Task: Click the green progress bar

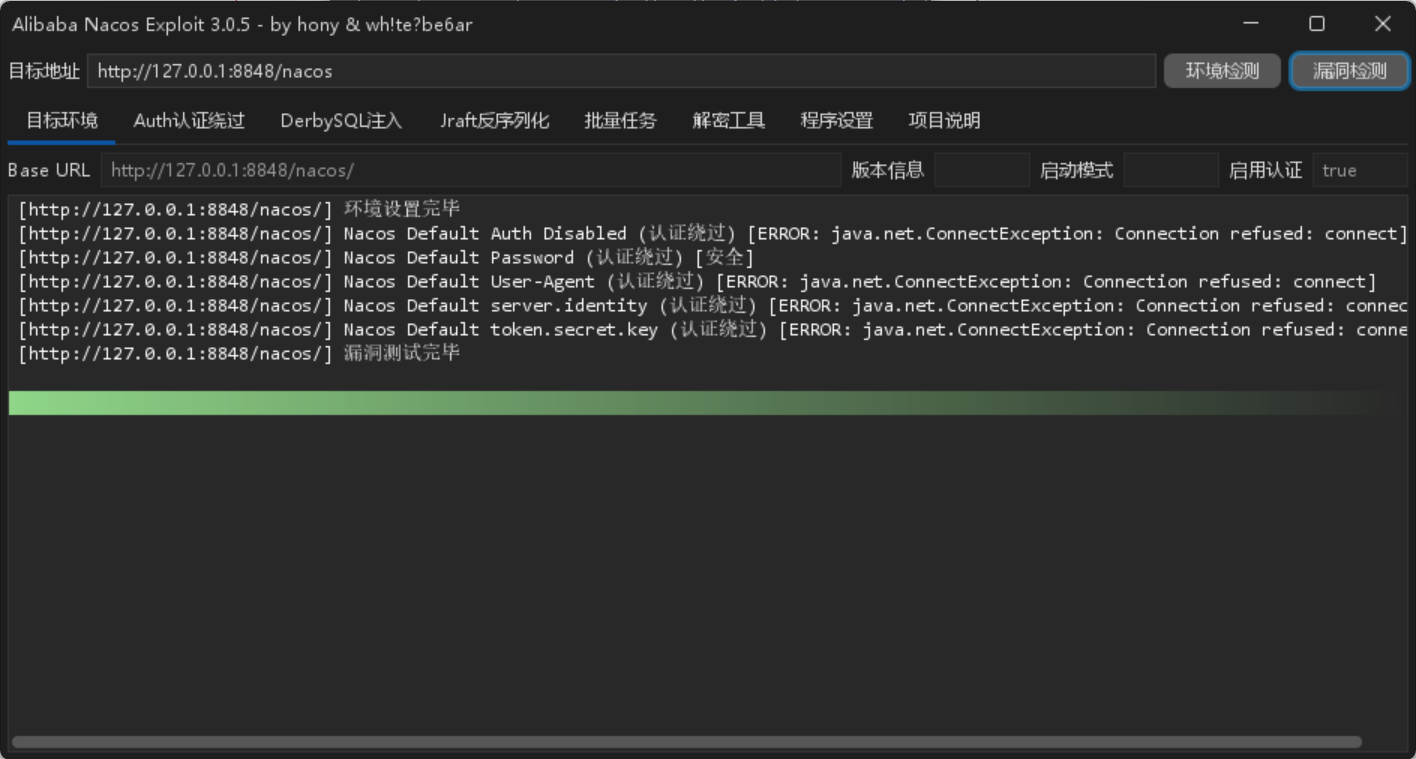Action: click(x=708, y=403)
